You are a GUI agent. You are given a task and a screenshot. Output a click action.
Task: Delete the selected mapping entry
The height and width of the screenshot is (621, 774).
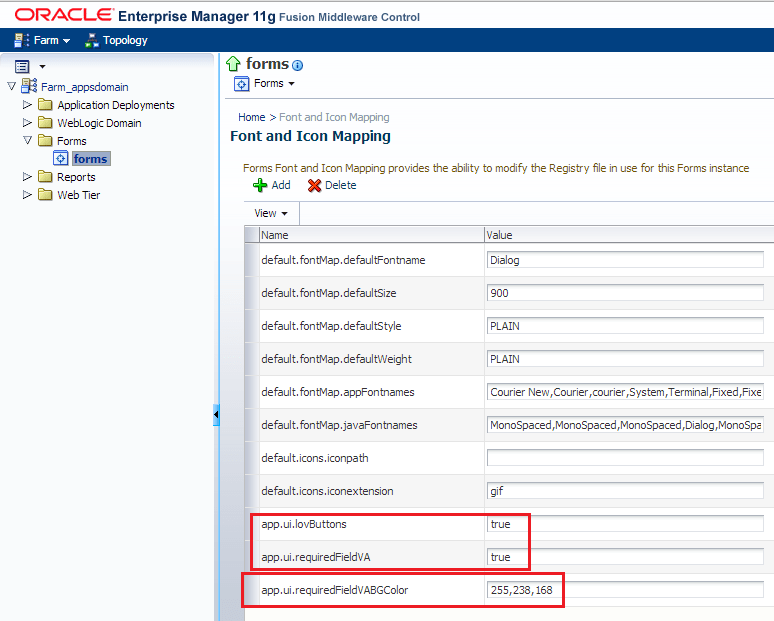click(340, 185)
